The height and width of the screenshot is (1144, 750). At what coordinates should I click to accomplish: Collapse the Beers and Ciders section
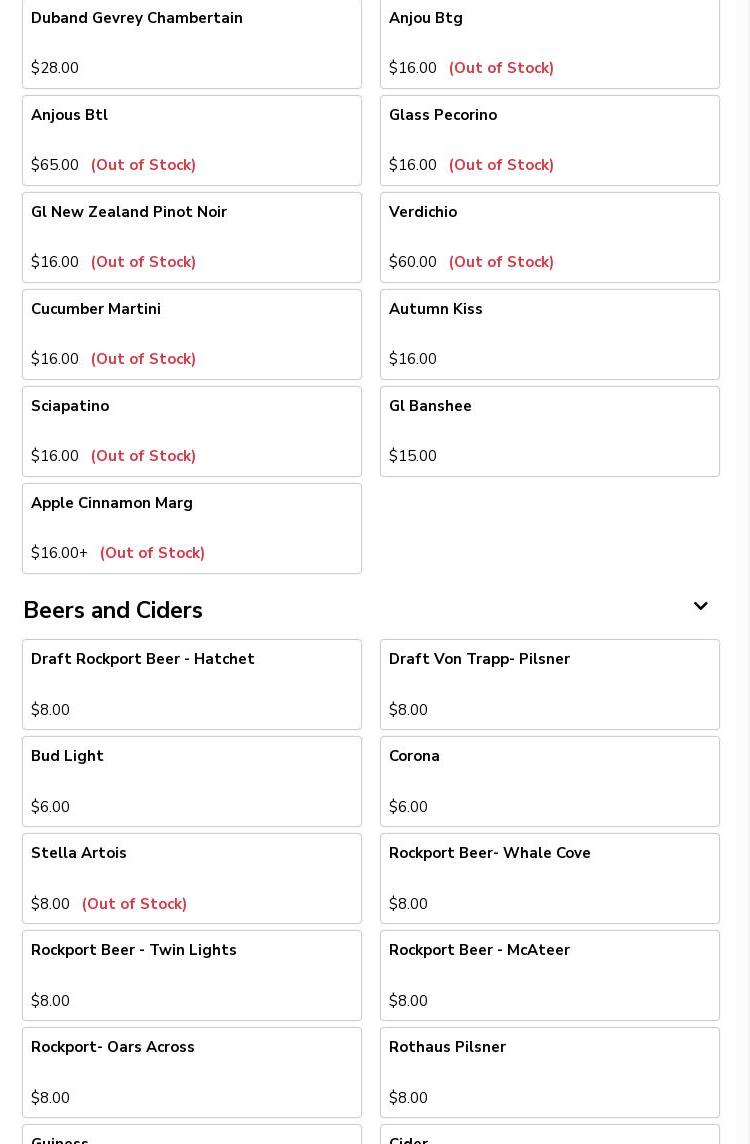[x=700, y=607]
